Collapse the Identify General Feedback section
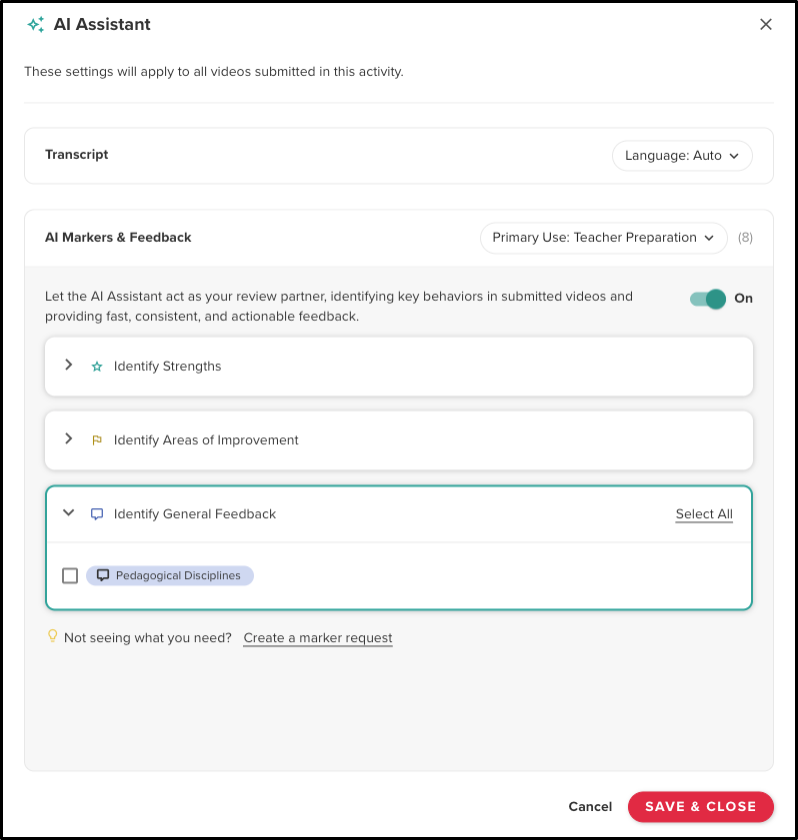Viewport: 798px width, 840px height. pyautogui.click(x=68, y=513)
